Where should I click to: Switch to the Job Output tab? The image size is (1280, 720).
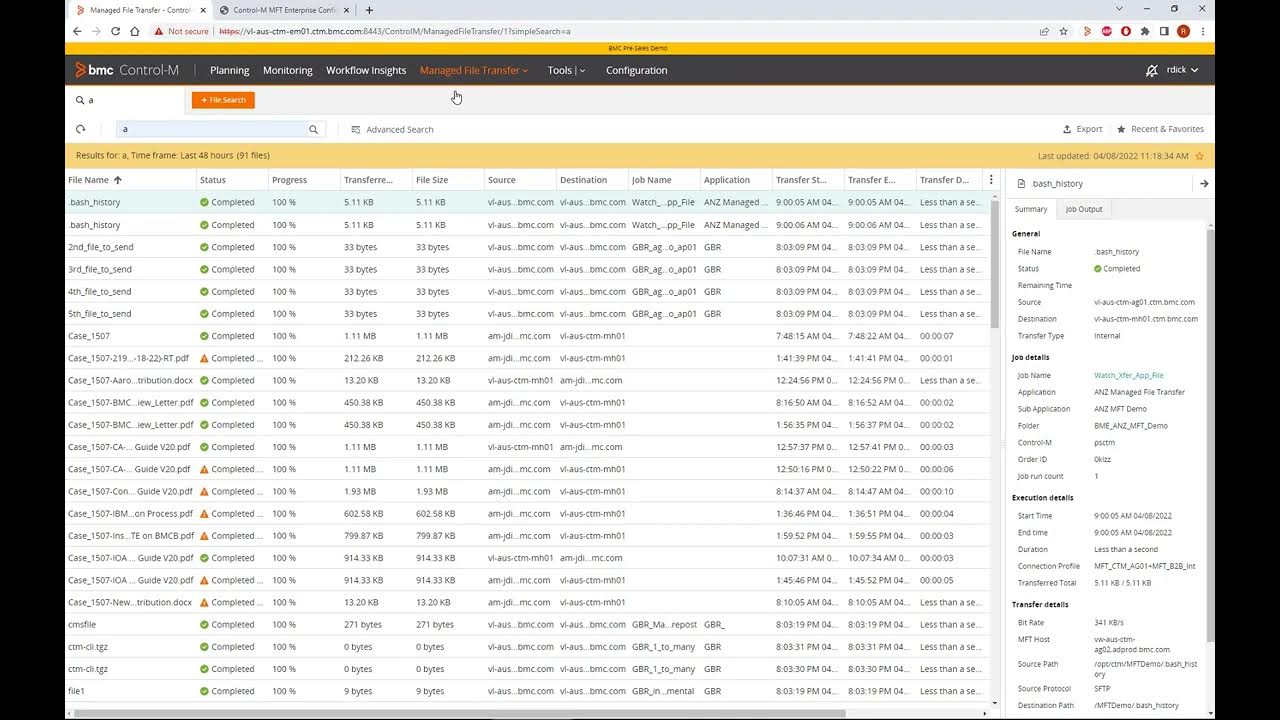[x=1083, y=209]
